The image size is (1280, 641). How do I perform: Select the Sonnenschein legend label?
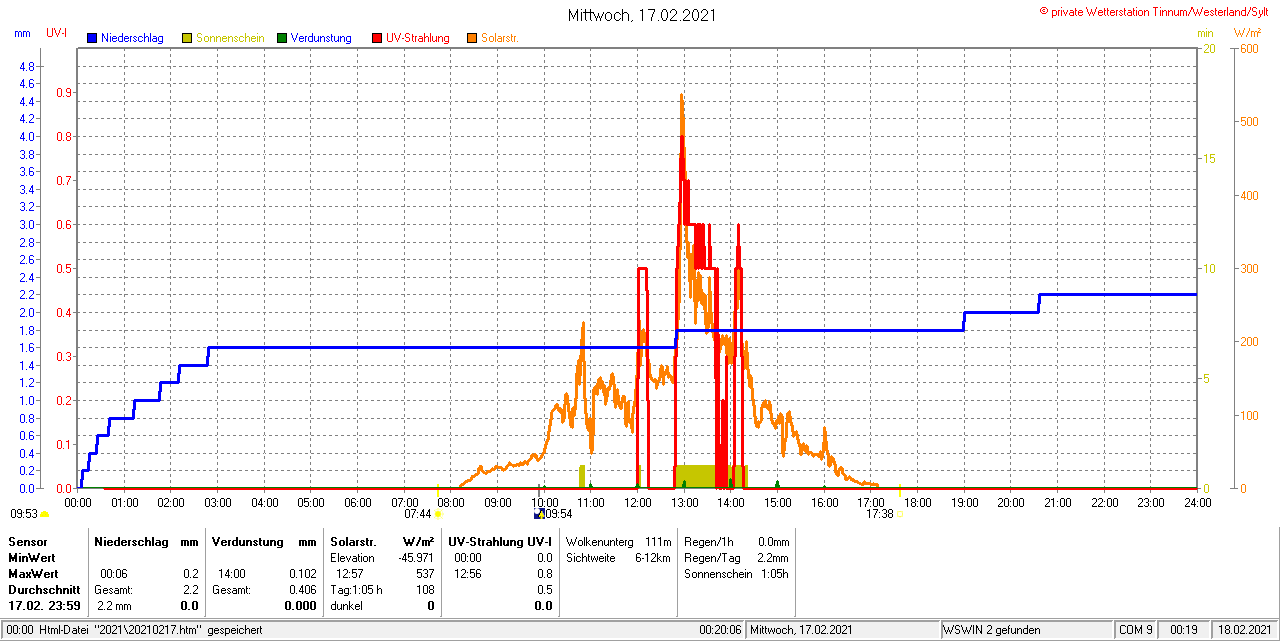pos(230,38)
